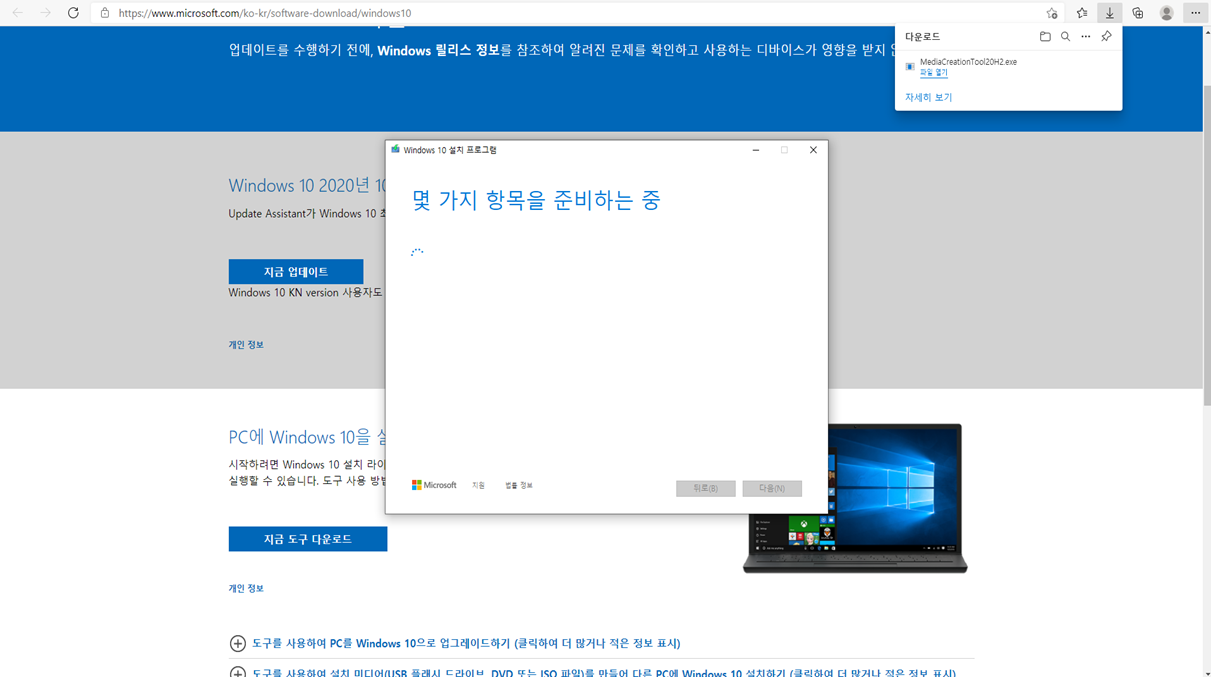Click the 개인 정보 link under 지금 도구 다운로드
This screenshot has height=677, width=1211.
point(246,589)
